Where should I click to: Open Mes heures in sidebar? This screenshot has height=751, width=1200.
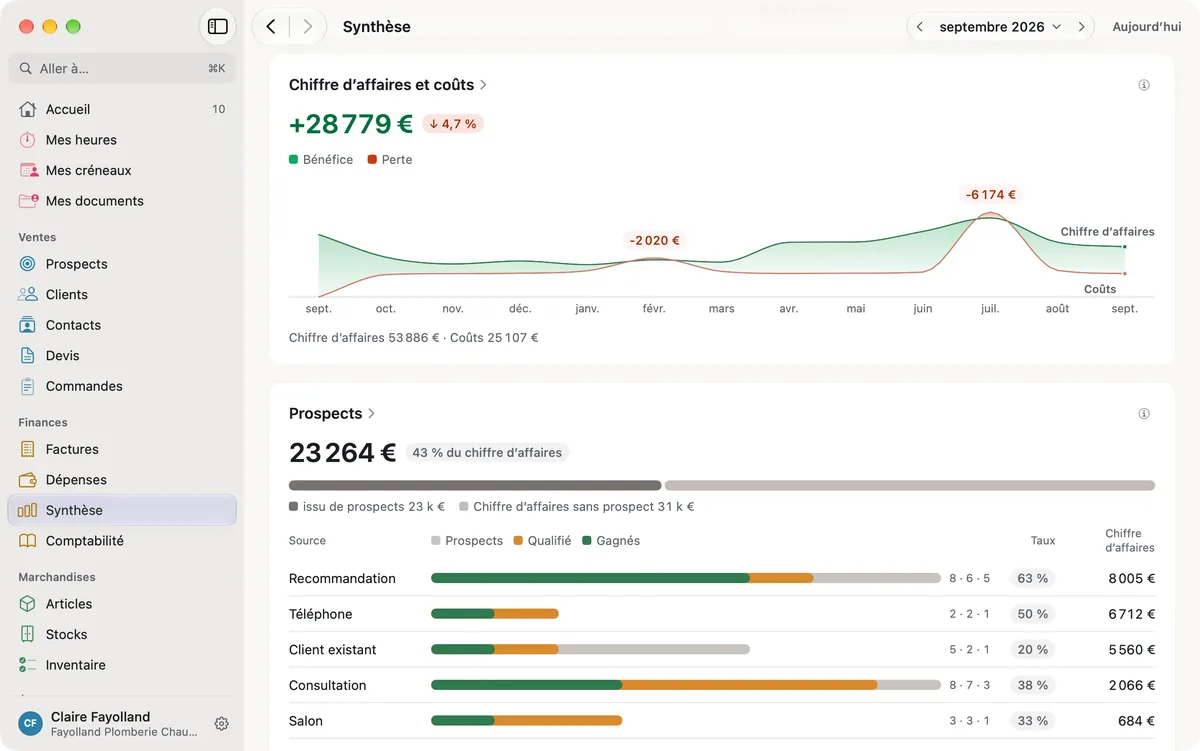(122, 140)
